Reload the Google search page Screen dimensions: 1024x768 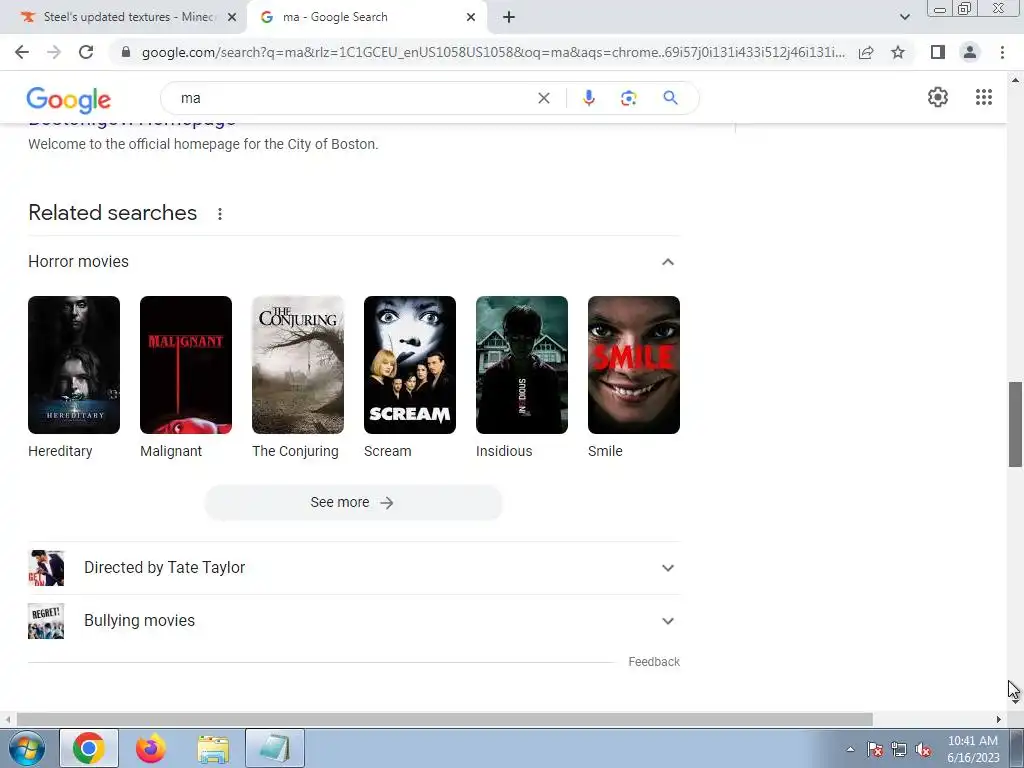pyautogui.click(x=86, y=52)
